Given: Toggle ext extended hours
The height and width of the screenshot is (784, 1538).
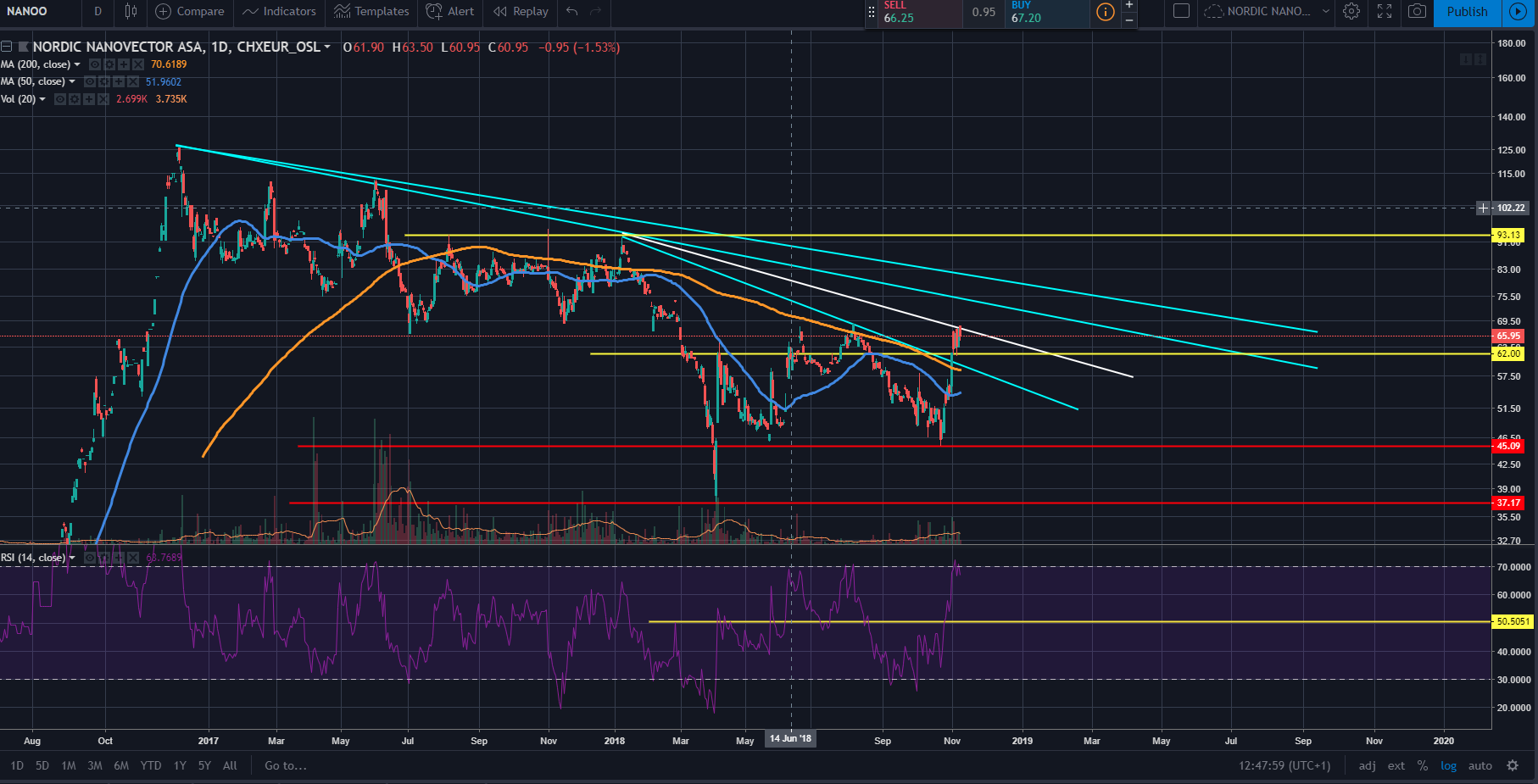Looking at the screenshot, I should (1396, 765).
